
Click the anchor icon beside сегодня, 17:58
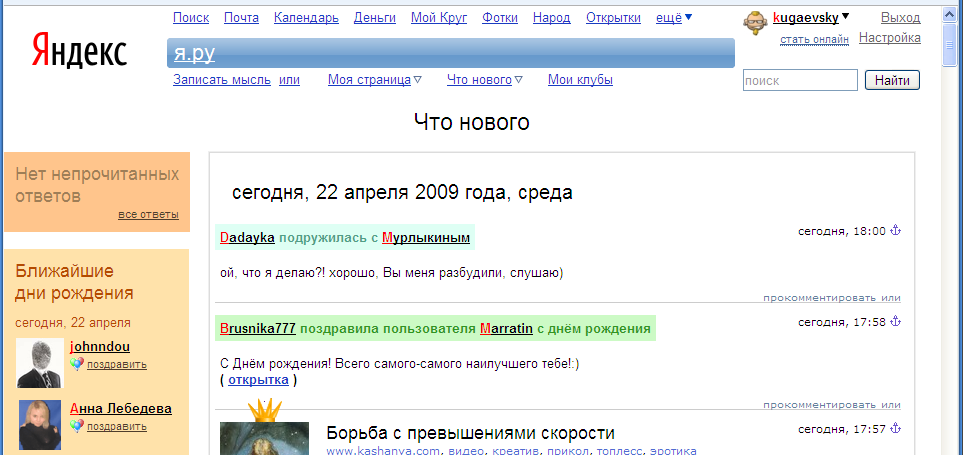tap(895, 321)
